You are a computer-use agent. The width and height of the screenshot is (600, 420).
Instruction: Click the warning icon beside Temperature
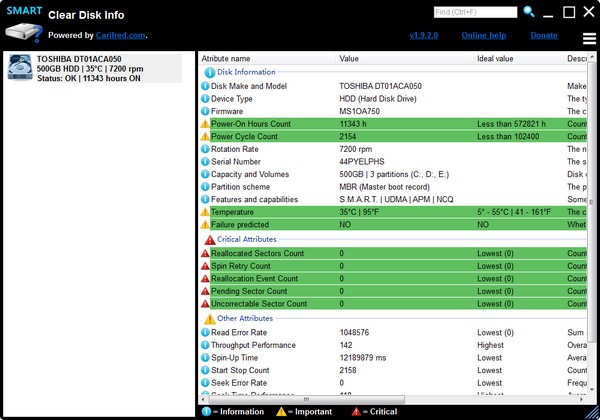[205, 213]
